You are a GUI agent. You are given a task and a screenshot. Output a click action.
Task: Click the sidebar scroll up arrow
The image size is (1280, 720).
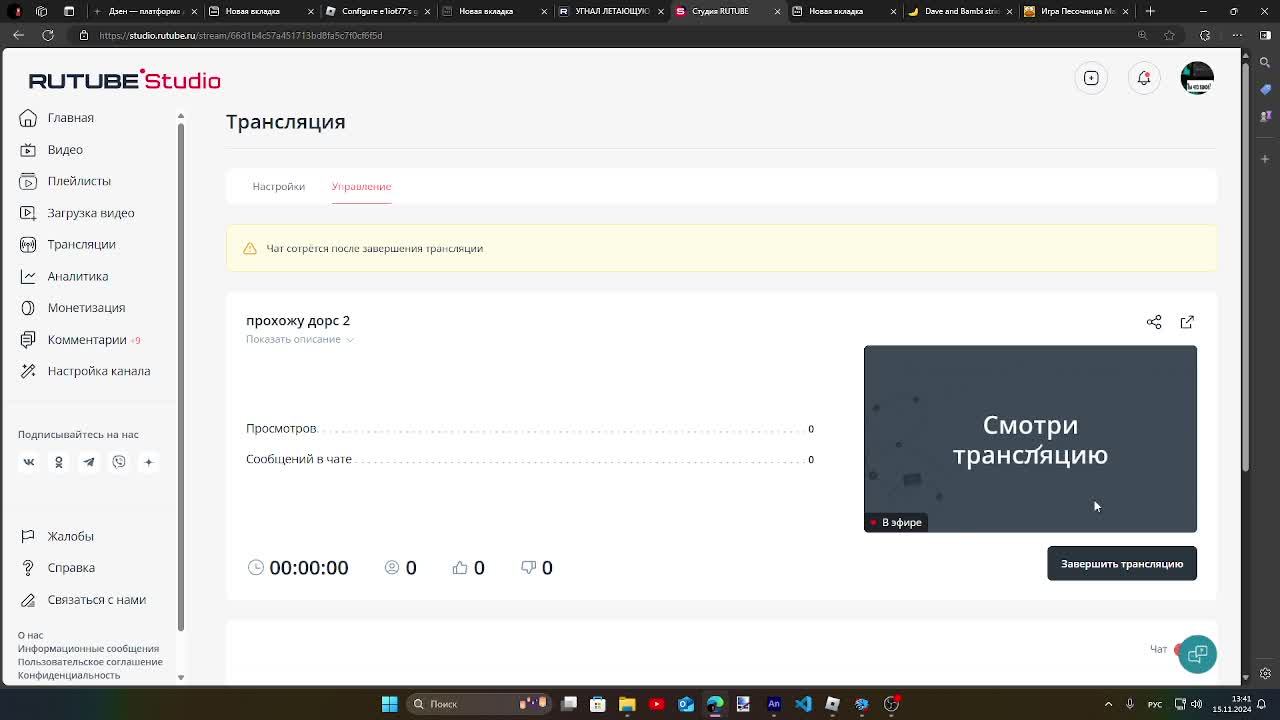pyautogui.click(x=180, y=117)
